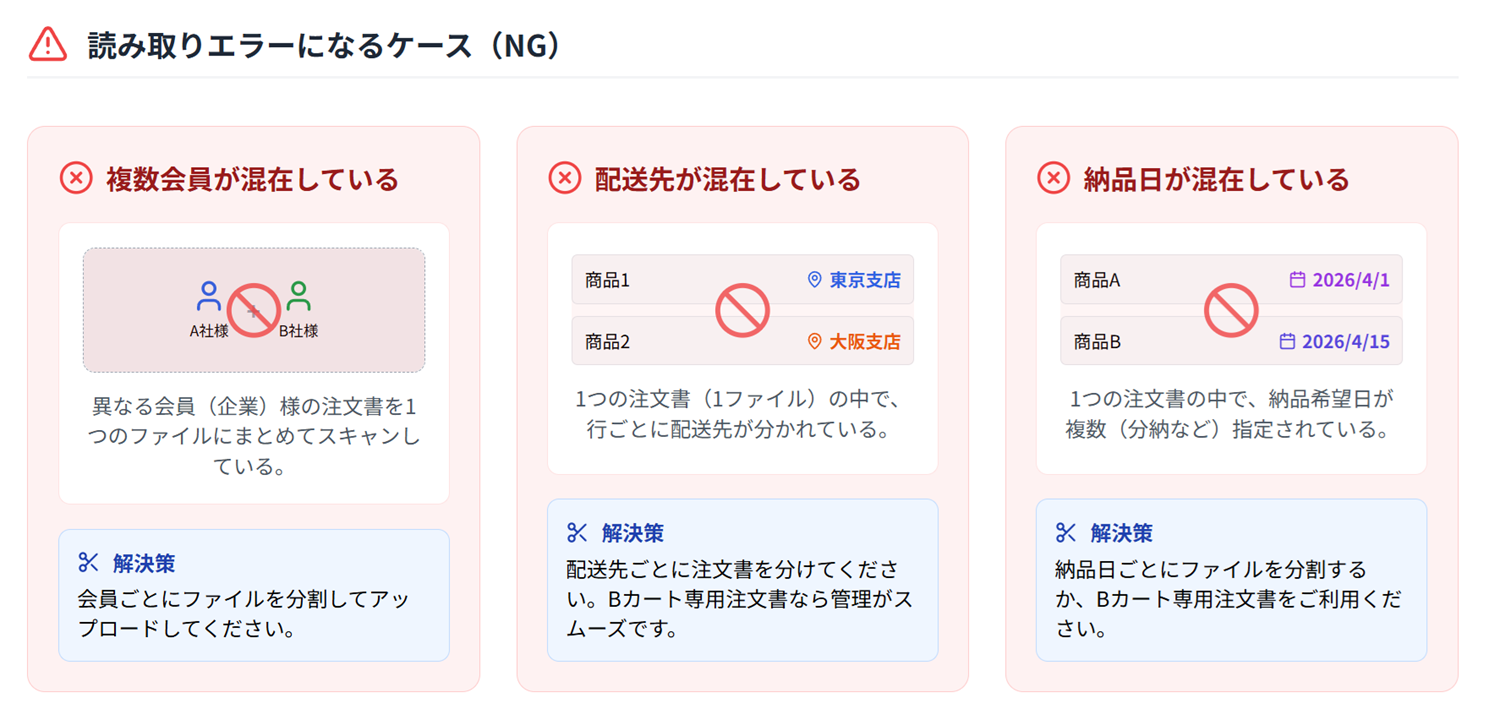Screen dimensions: 1500x709
Task: Click the 商品B row label
Action: coord(1097,342)
